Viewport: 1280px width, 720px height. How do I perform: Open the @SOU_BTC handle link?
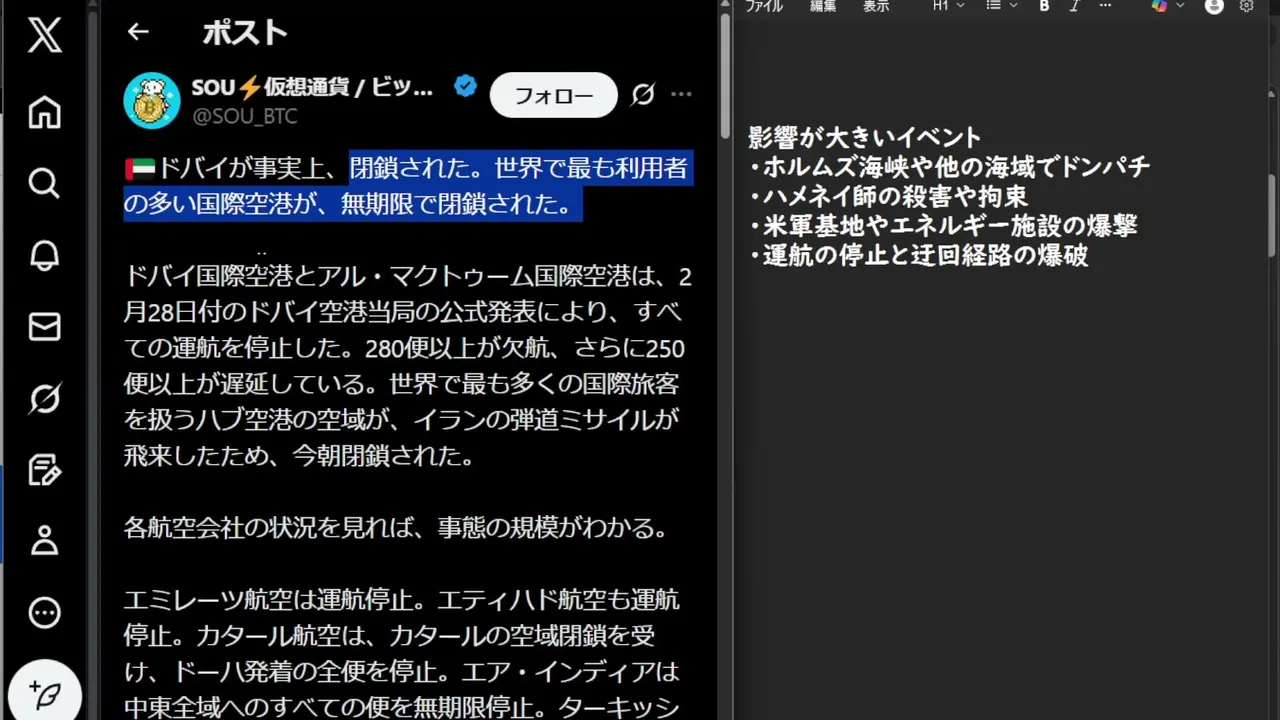pos(244,116)
